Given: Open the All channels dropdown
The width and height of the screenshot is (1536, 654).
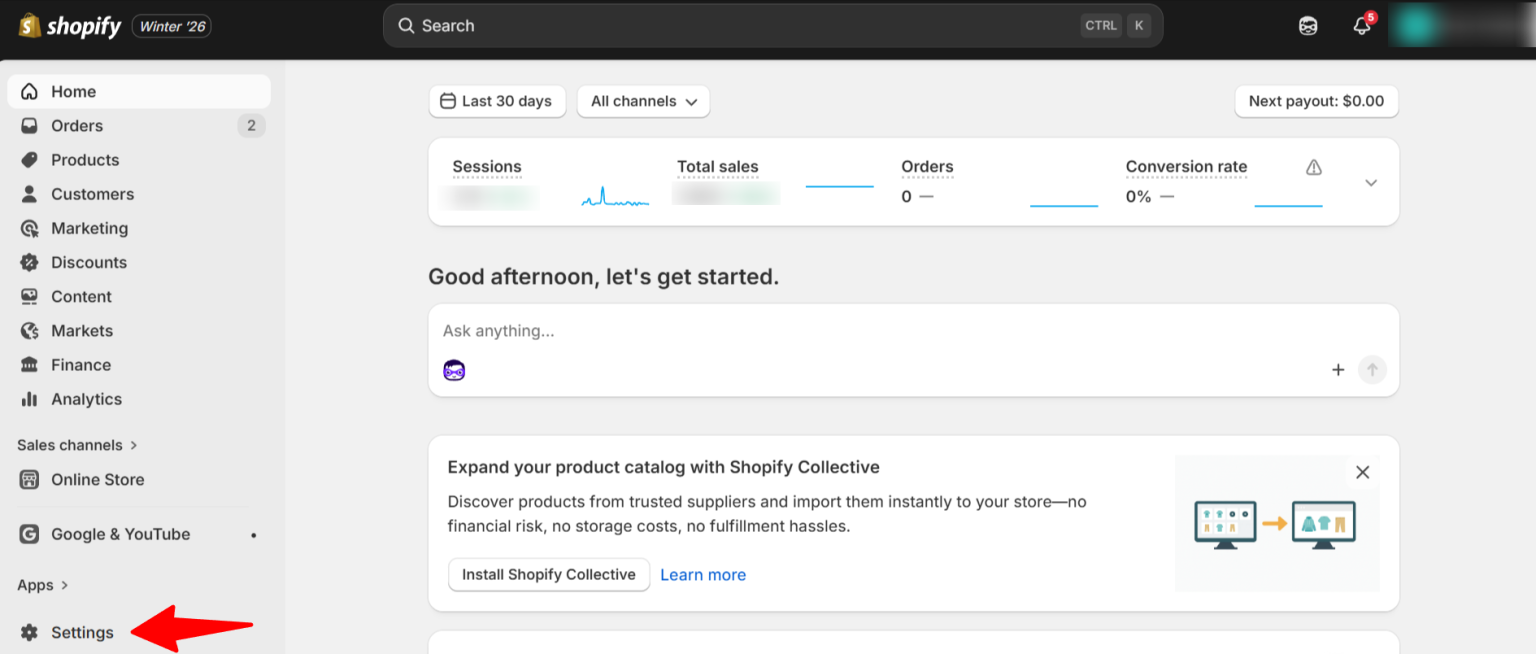Looking at the screenshot, I should pos(644,101).
